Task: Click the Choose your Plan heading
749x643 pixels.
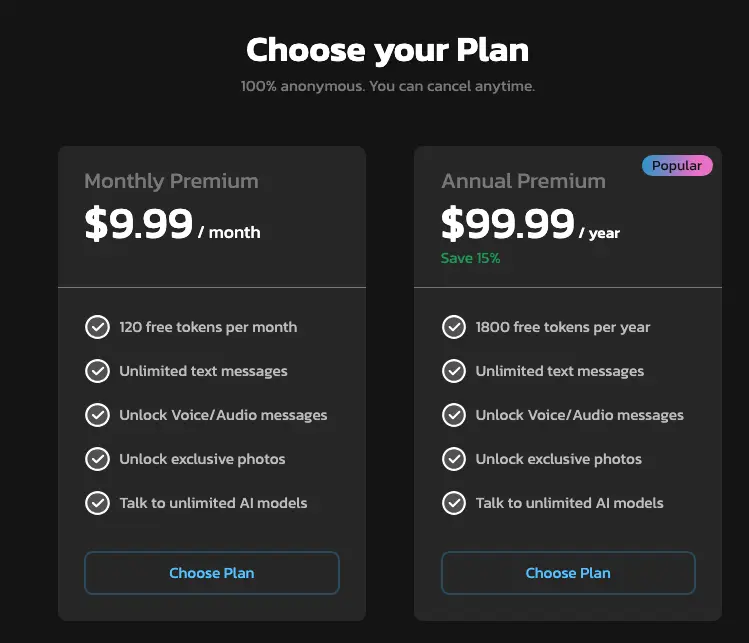Action: [x=387, y=50]
